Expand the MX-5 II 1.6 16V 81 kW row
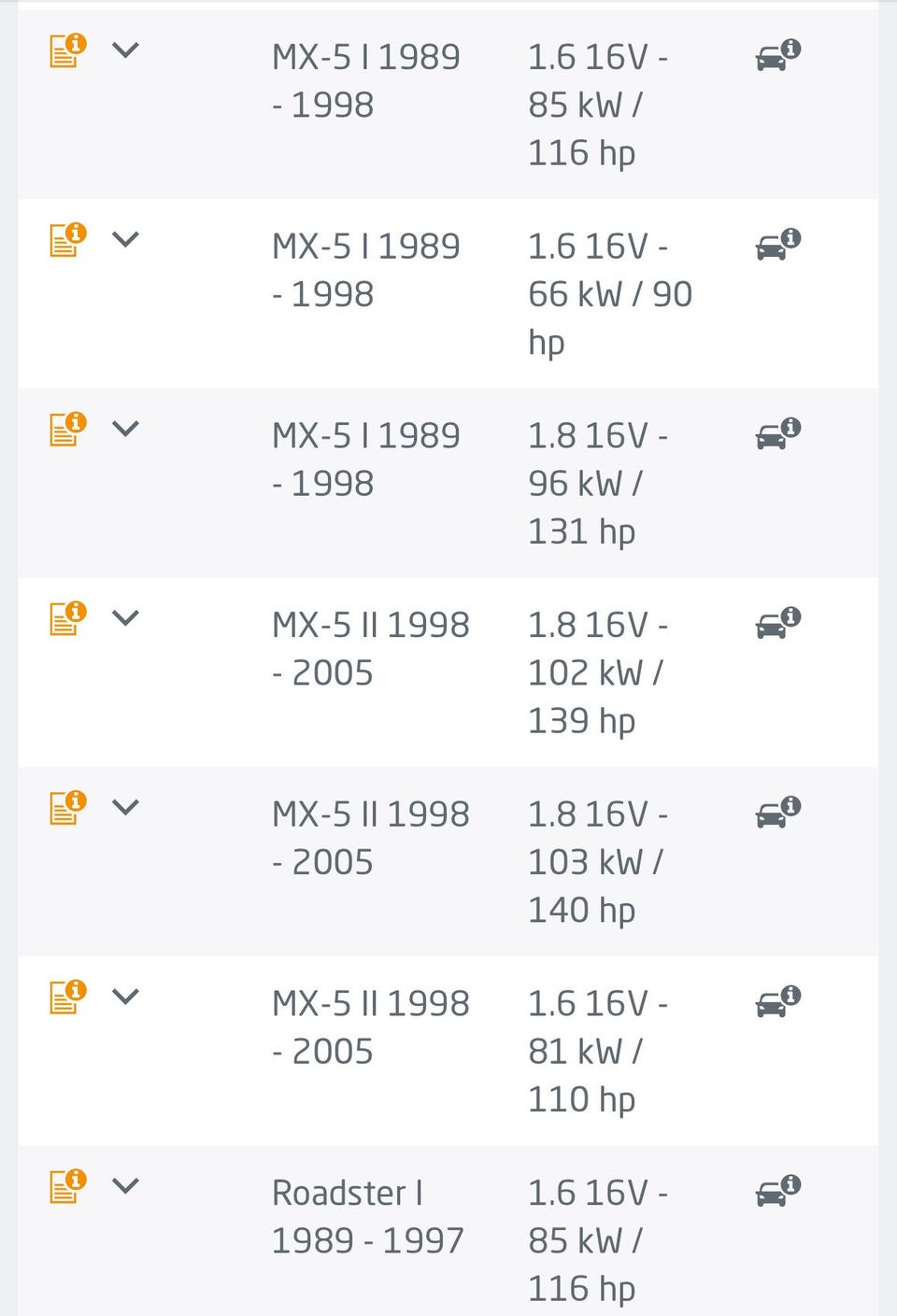This screenshot has width=897, height=1316. point(125,997)
